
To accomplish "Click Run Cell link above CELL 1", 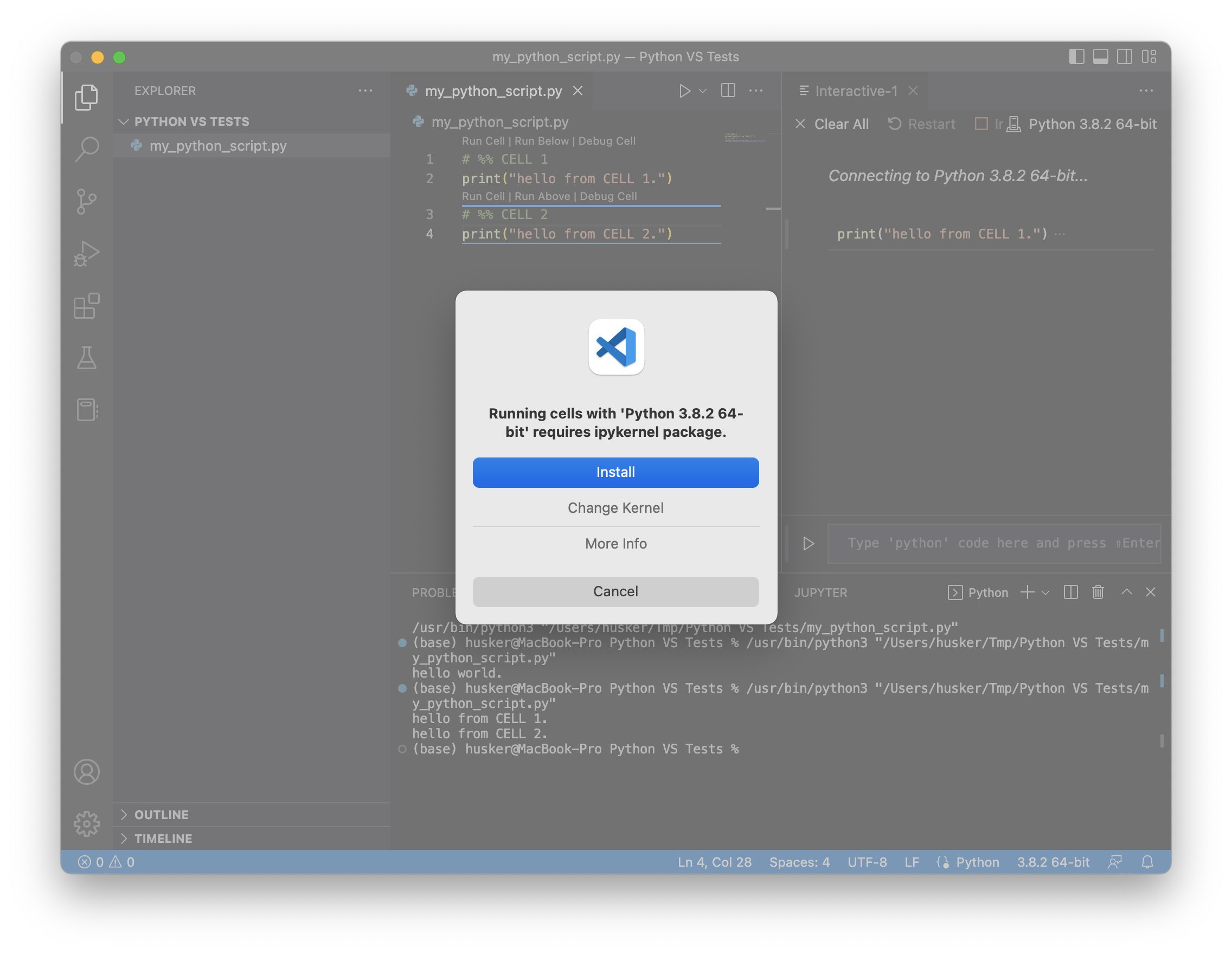I will pos(483,141).
